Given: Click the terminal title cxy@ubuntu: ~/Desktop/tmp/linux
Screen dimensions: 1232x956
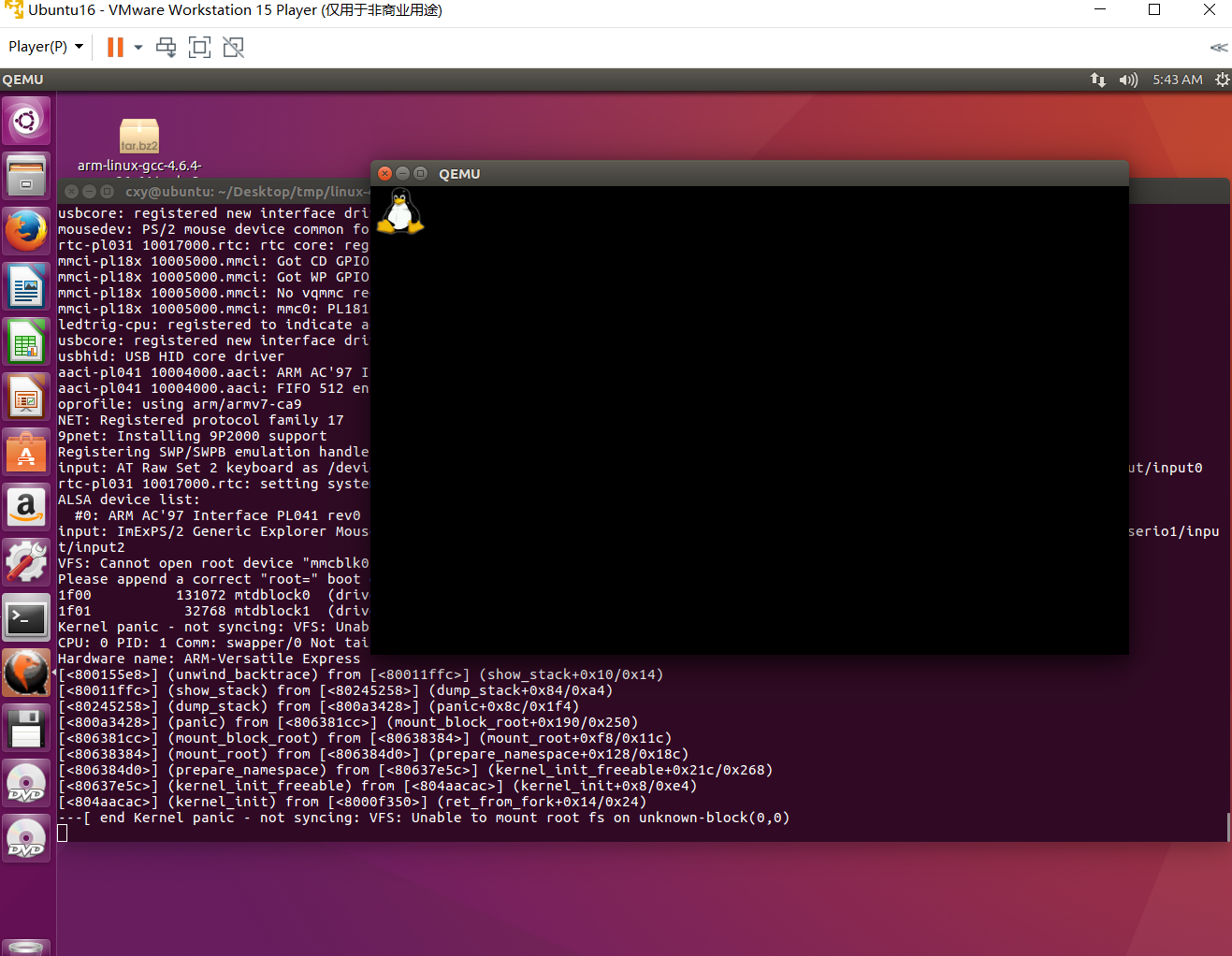Looking at the screenshot, I should pos(247,192).
